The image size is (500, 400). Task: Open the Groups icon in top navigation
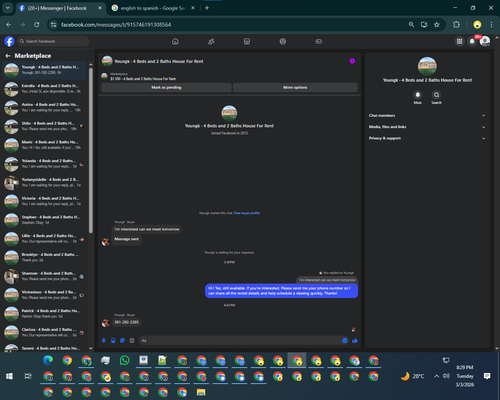coord(283,41)
